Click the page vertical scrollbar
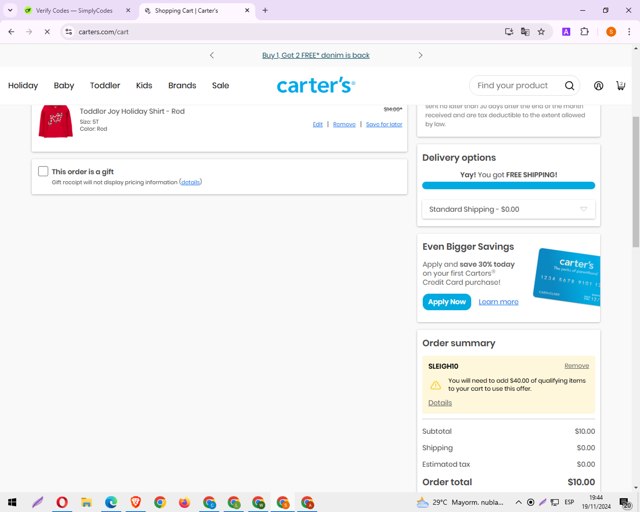Image resolution: width=640 pixels, height=512 pixels. coord(636,182)
